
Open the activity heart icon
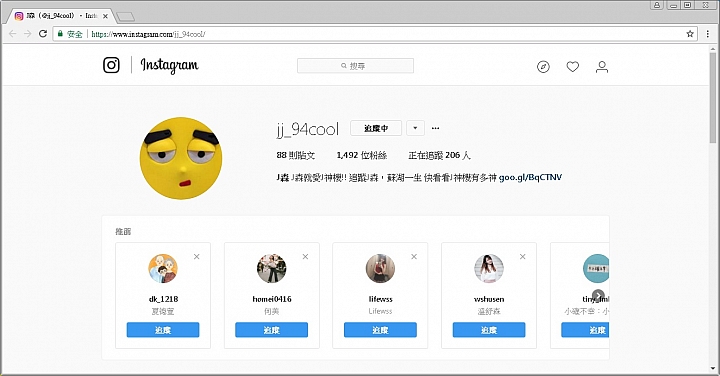click(x=573, y=67)
